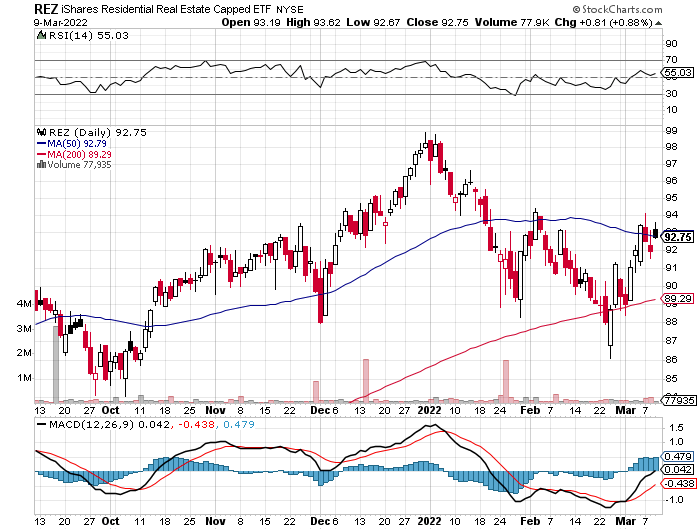
Task: Click the 70 overbought level label on RSI axis
Action: tap(671, 59)
